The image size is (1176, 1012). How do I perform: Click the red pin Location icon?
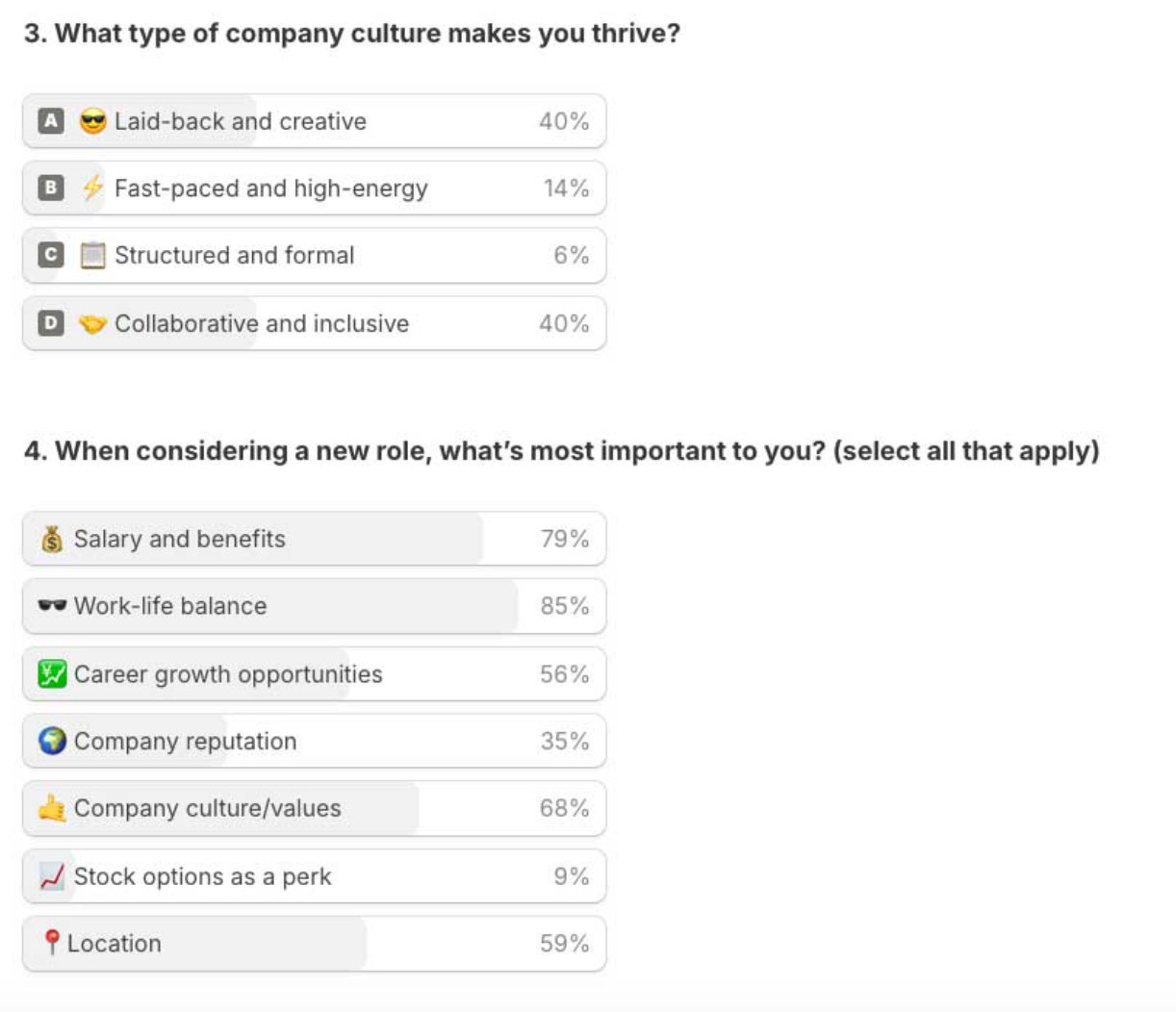[x=52, y=943]
